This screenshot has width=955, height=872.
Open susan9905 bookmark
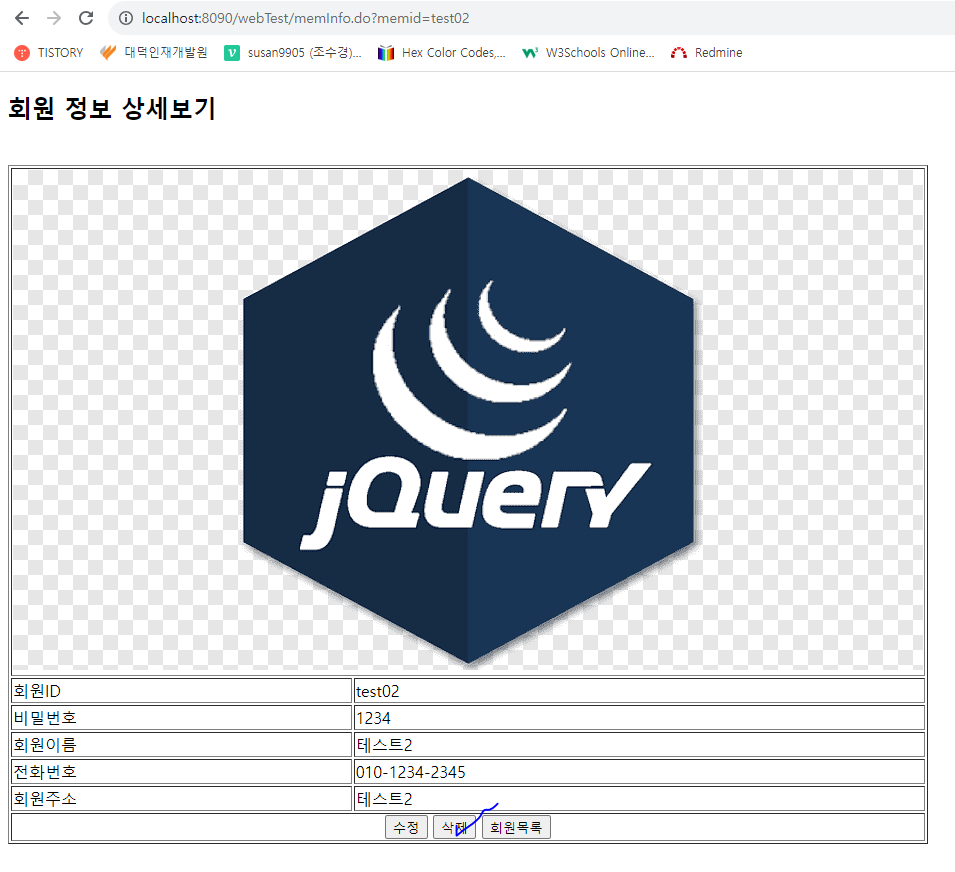click(293, 53)
